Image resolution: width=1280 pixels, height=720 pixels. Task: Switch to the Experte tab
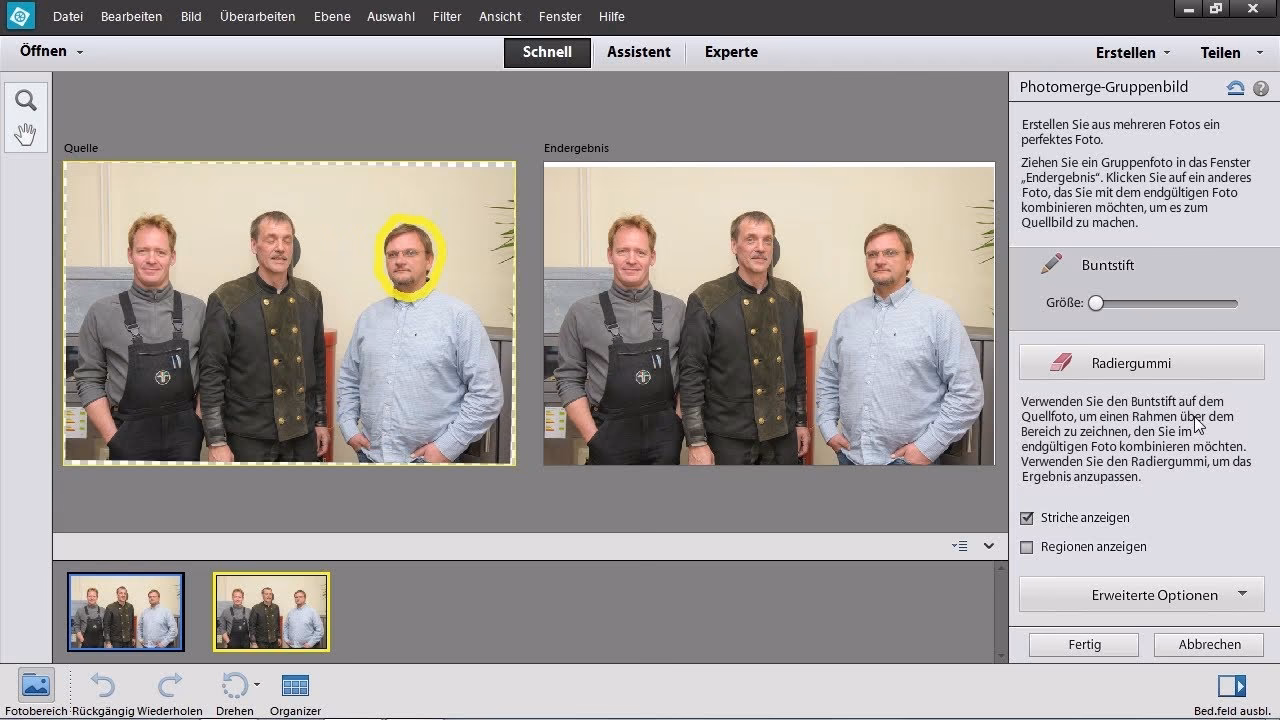(731, 52)
